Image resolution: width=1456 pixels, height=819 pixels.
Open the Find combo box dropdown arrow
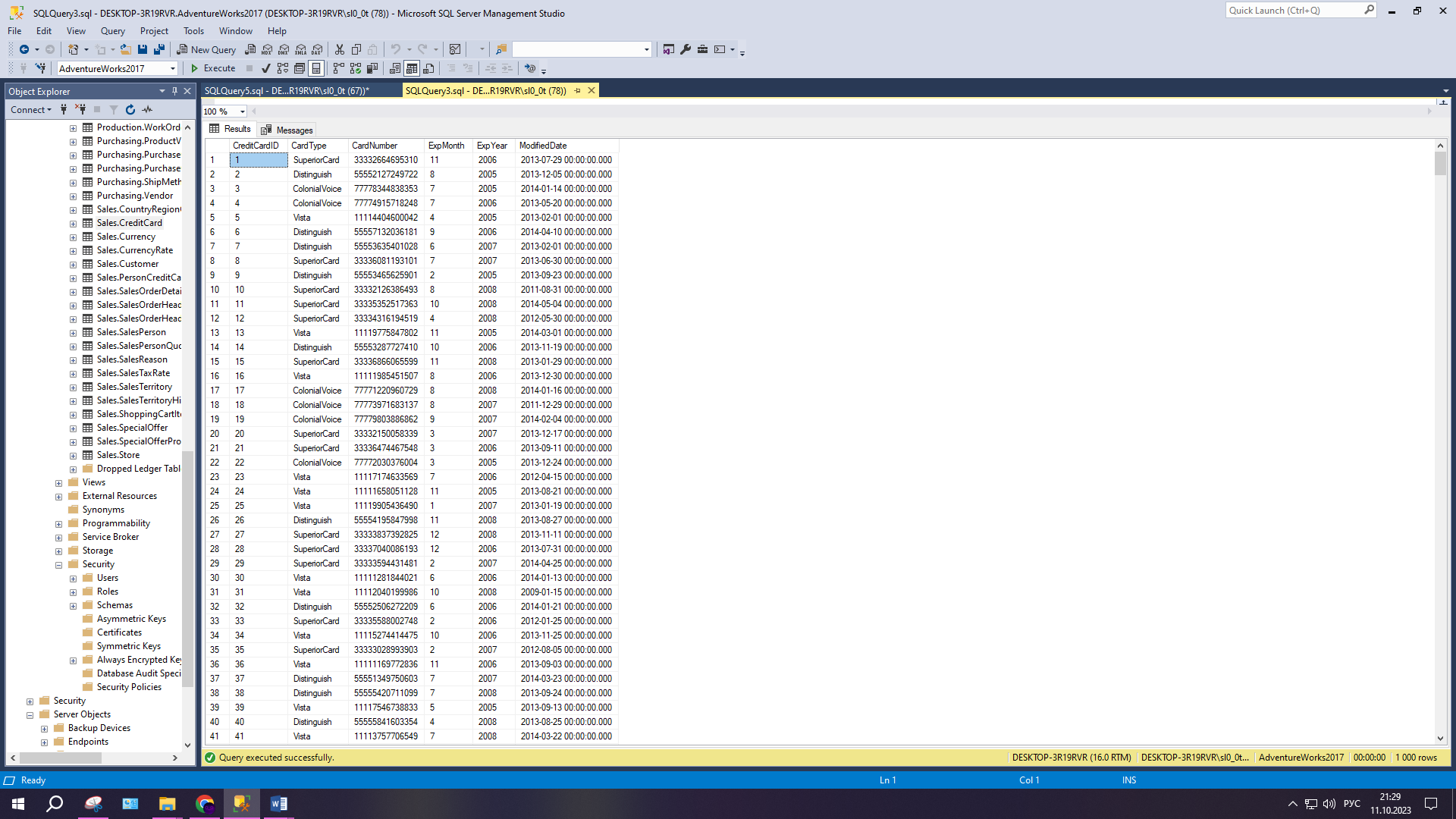(647, 49)
